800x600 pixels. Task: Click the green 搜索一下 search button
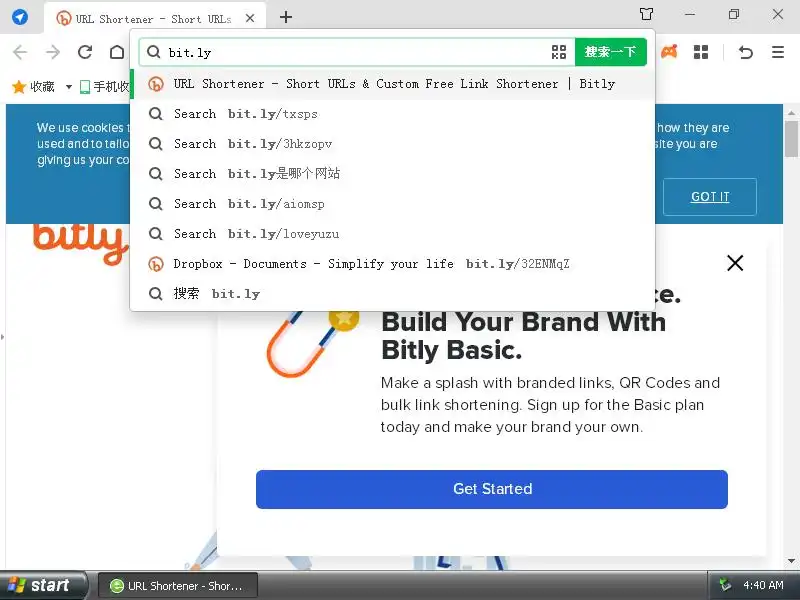[611, 52]
